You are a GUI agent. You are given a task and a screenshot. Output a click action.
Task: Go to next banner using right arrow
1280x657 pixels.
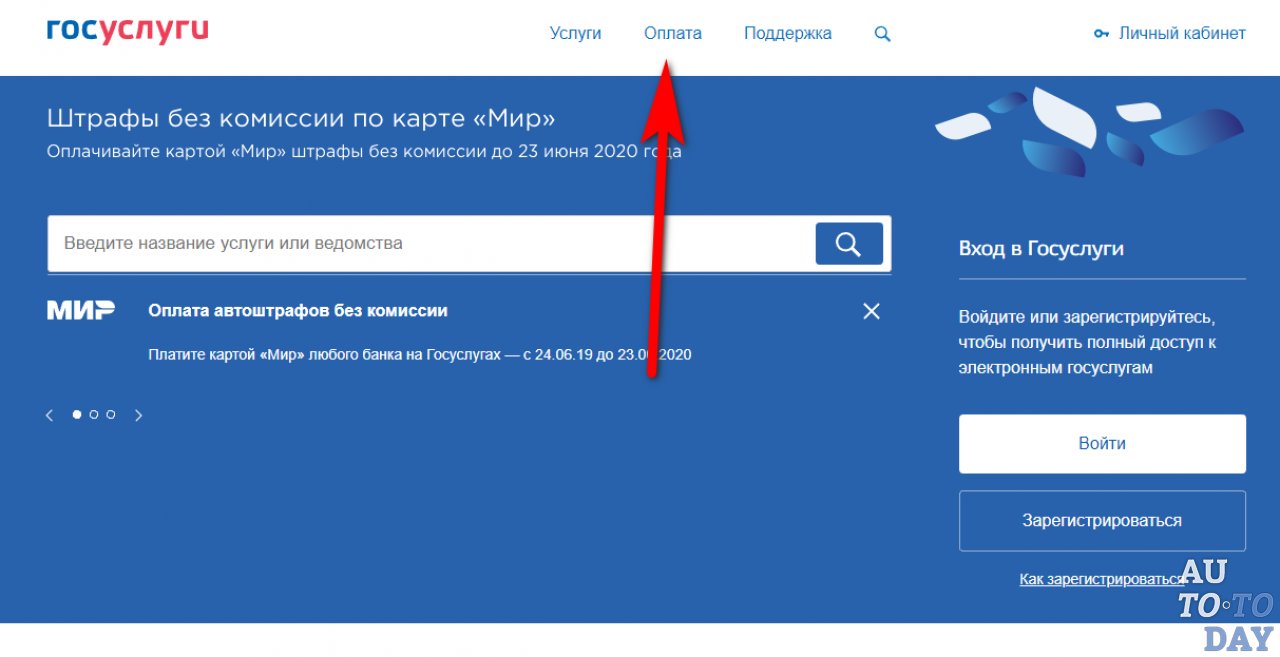pos(138,414)
